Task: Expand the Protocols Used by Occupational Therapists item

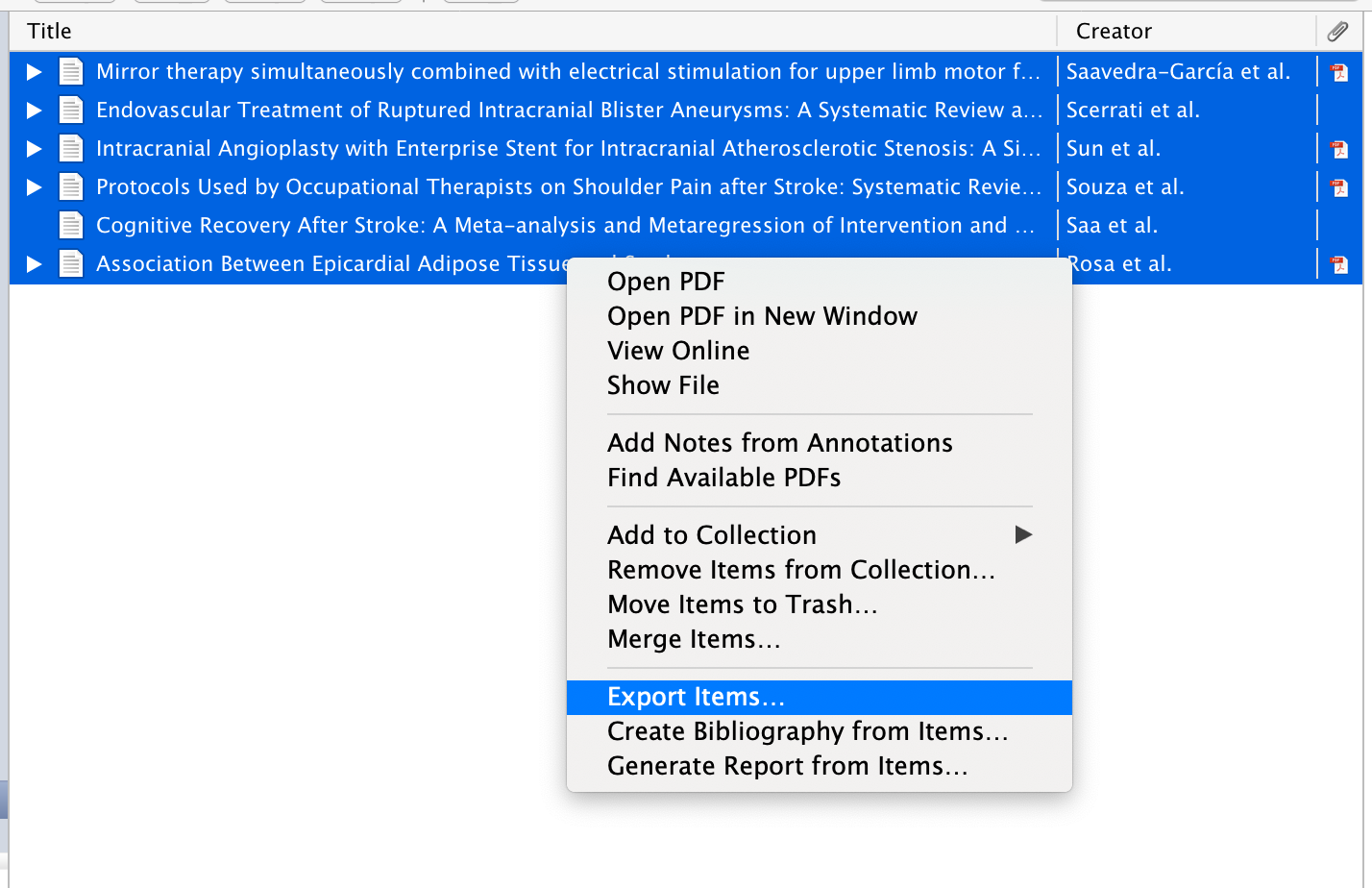Action: point(34,187)
